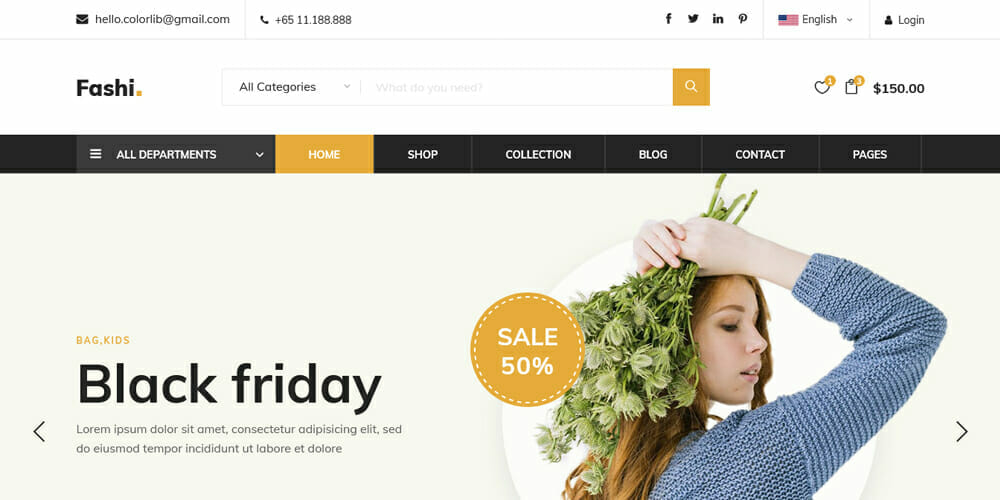Open the All Categories dropdown
1000x500 pixels.
click(x=295, y=87)
